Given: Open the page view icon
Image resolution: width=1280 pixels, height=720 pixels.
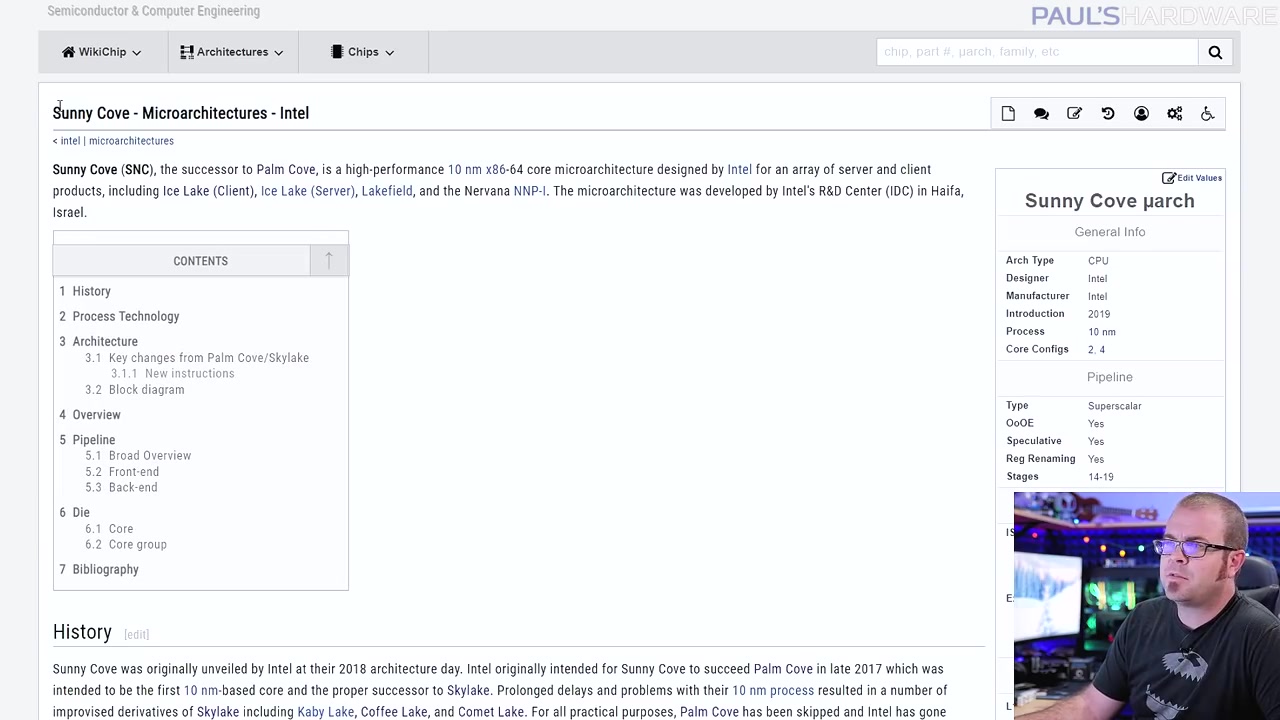Looking at the screenshot, I should click(x=1008, y=114).
